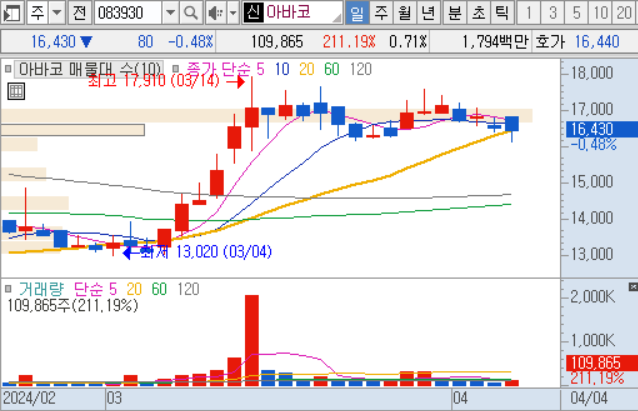638x411 pixels.
Task: Close the volume panel with the x icon
Action: [633, 287]
